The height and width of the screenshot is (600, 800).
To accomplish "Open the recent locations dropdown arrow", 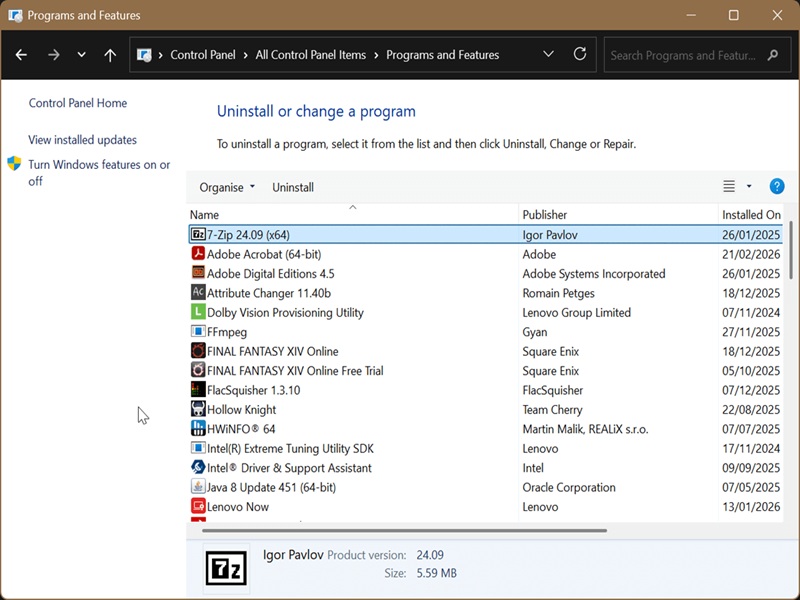I will (x=81, y=55).
